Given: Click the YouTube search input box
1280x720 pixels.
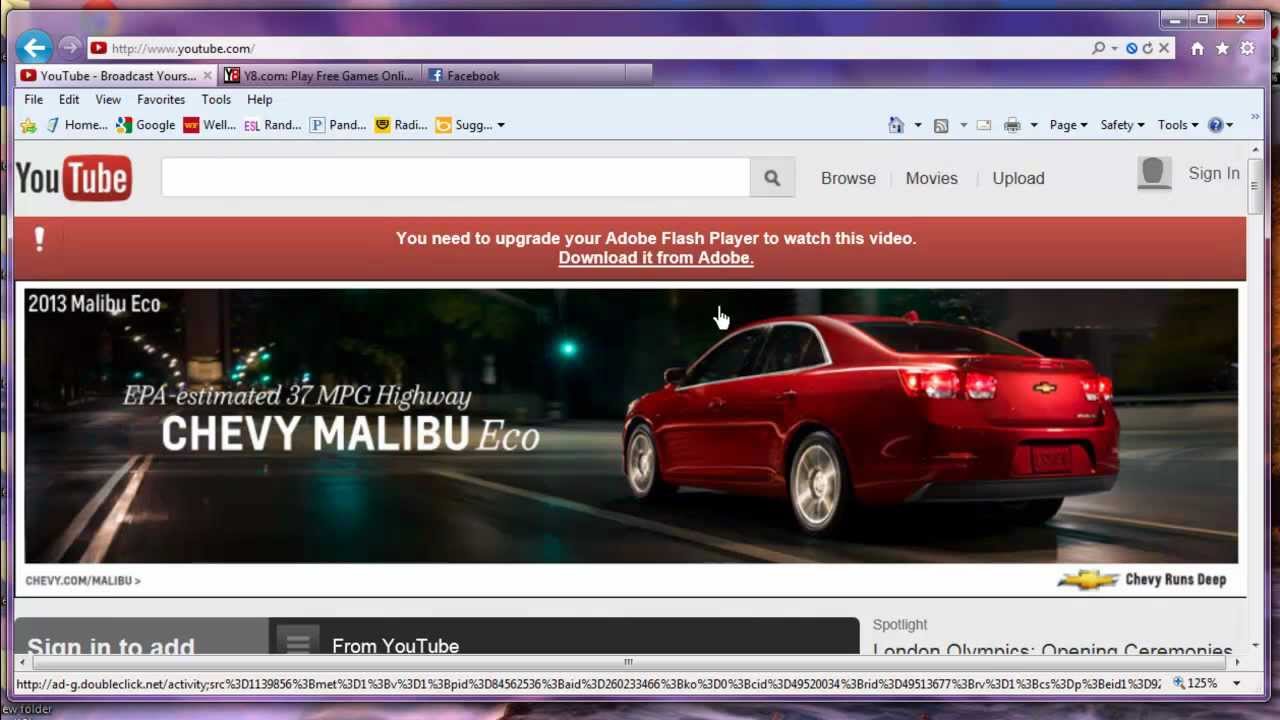Looking at the screenshot, I should pyautogui.click(x=455, y=178).
